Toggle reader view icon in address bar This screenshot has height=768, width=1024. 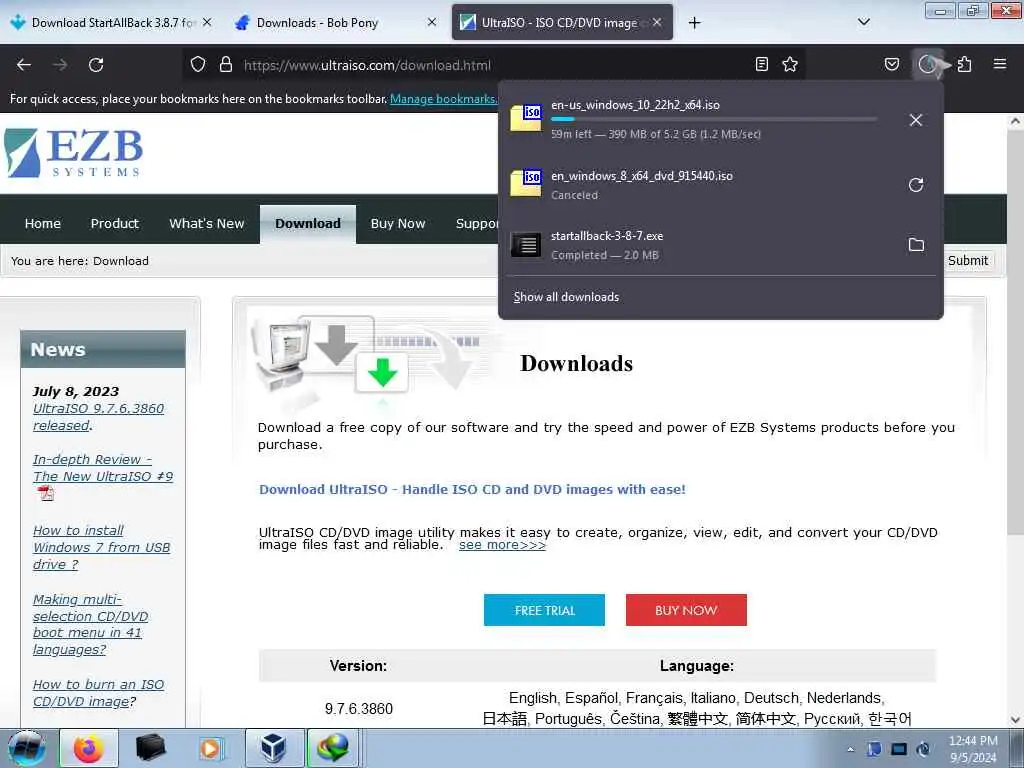click(761, 64)
